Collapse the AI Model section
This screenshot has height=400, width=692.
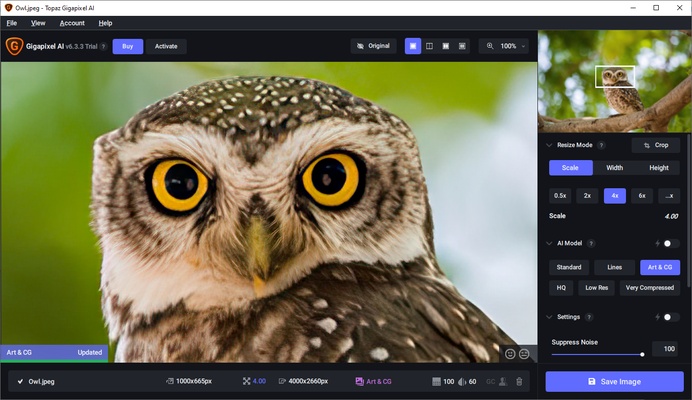549,243
